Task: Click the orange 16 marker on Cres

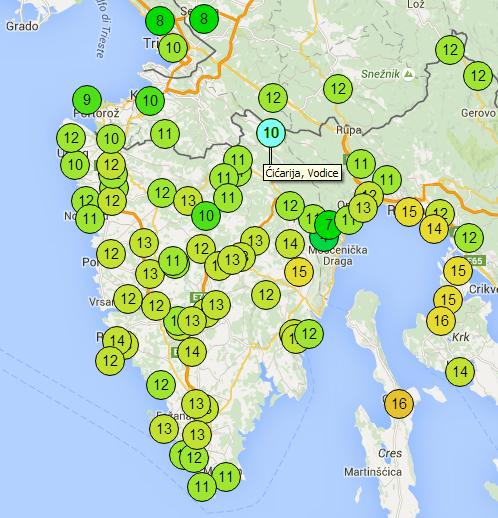Action: (x=399, y=404)
